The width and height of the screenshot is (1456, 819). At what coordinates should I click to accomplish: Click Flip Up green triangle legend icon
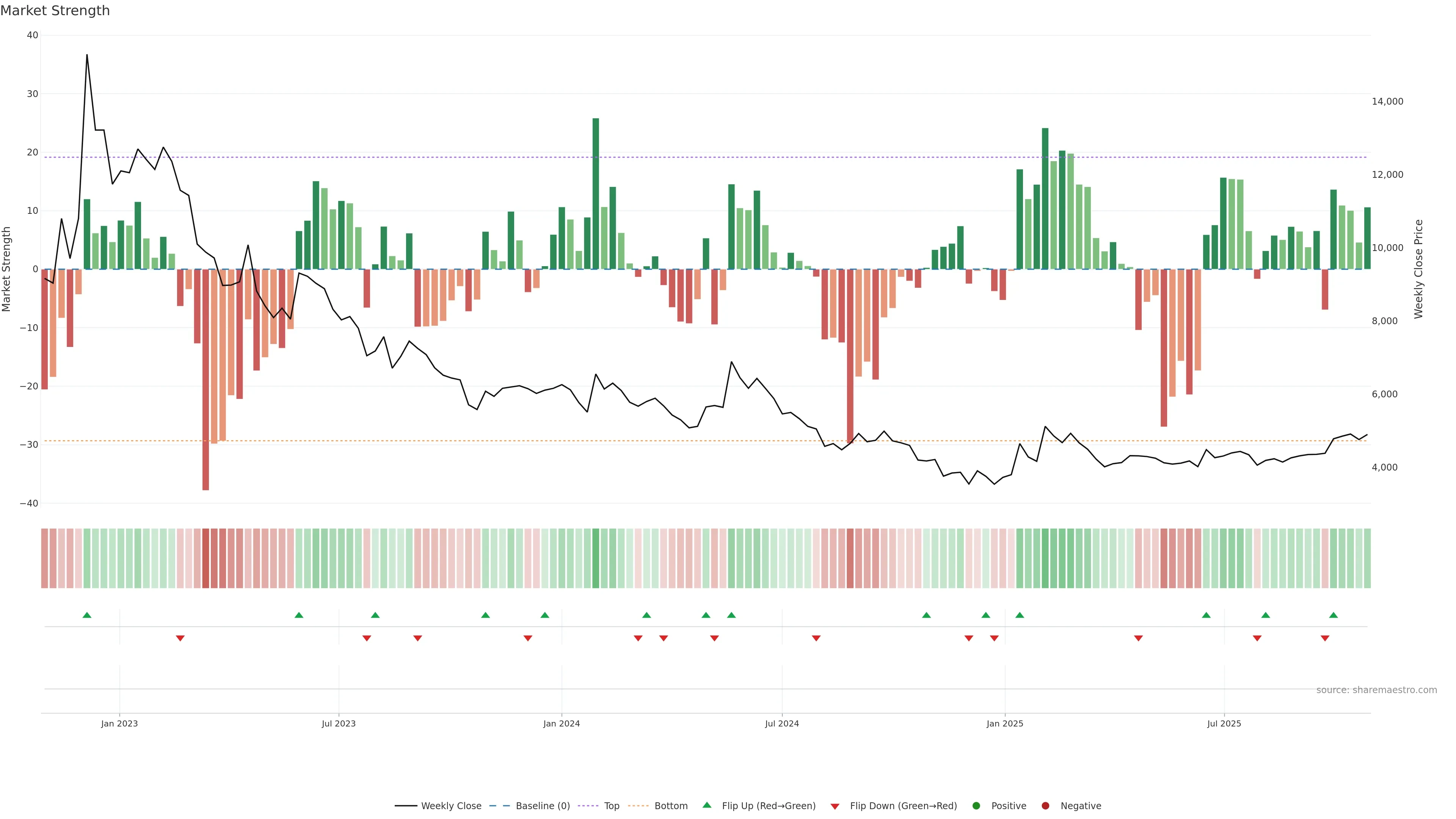click(x=706, y=805)
